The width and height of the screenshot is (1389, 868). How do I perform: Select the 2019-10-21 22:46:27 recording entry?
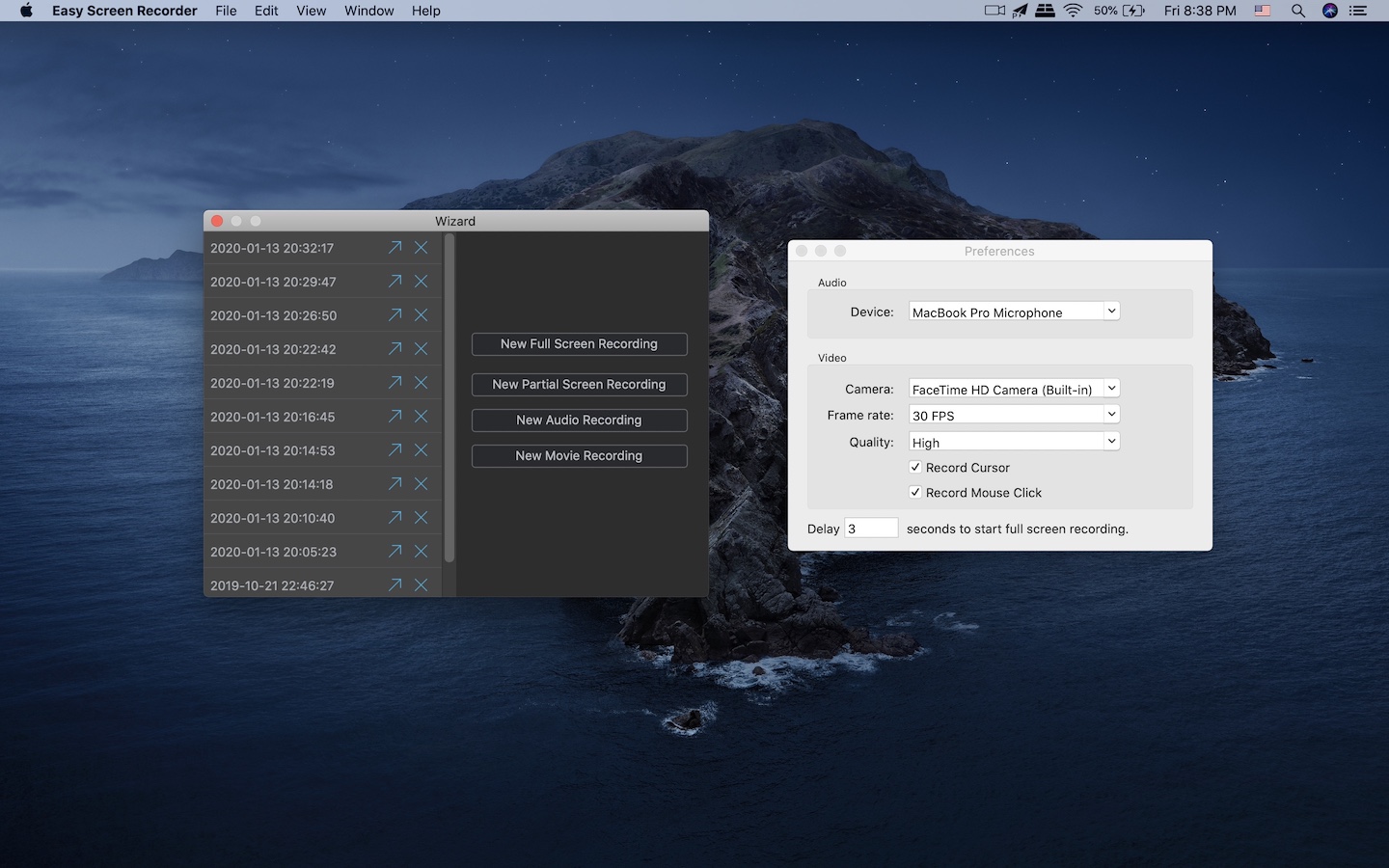322,583
